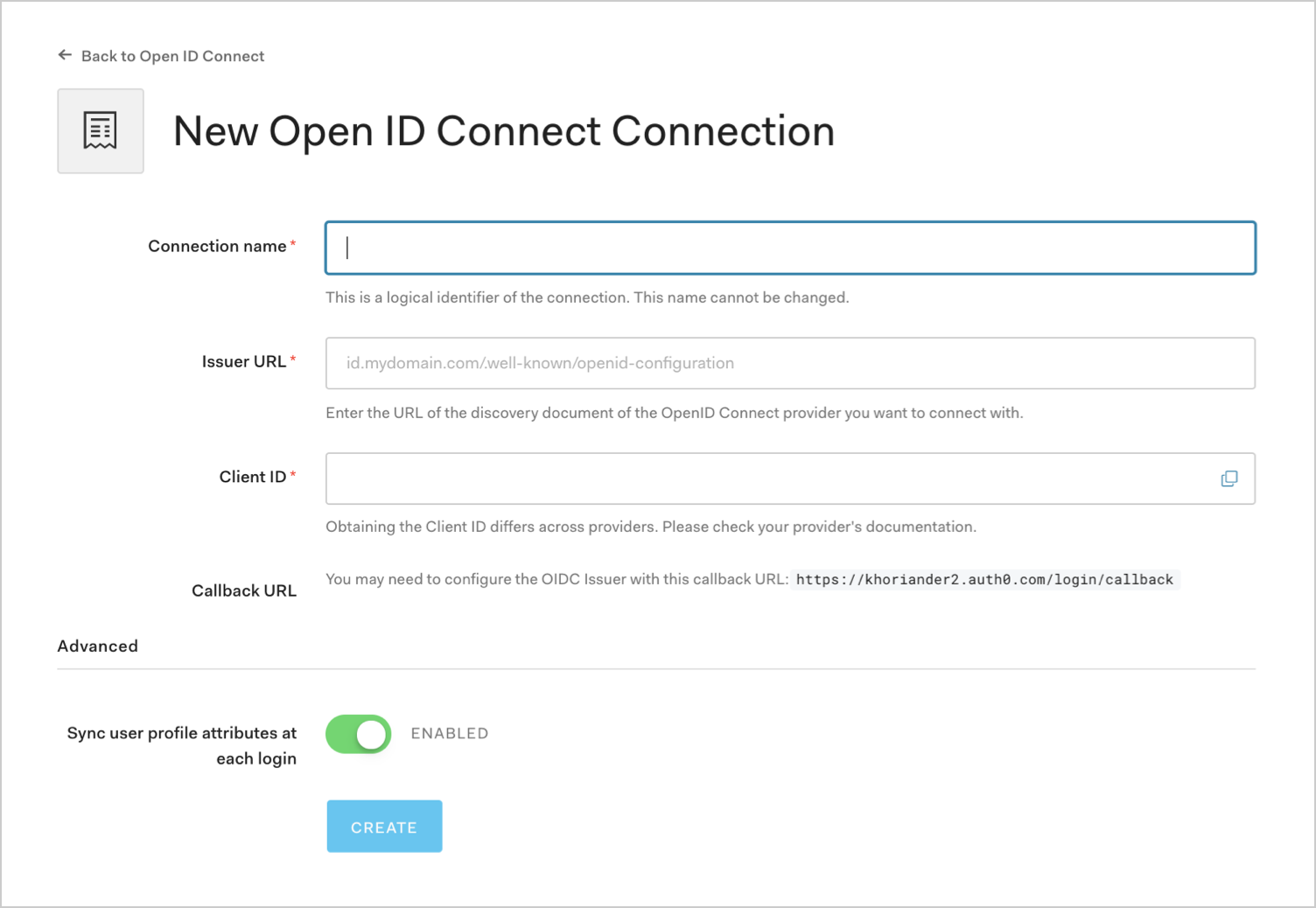Select the callback URL text snippet
Screen dimensions: 1316x908
(x=984, y=579)
